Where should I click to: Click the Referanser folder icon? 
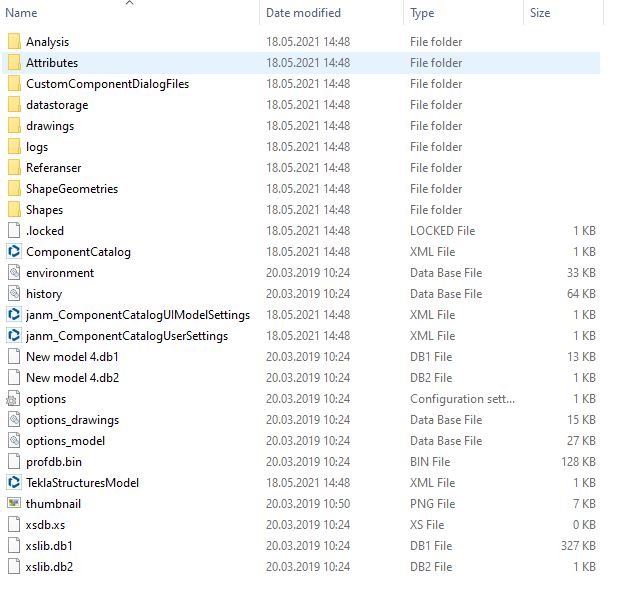point(14,167)
